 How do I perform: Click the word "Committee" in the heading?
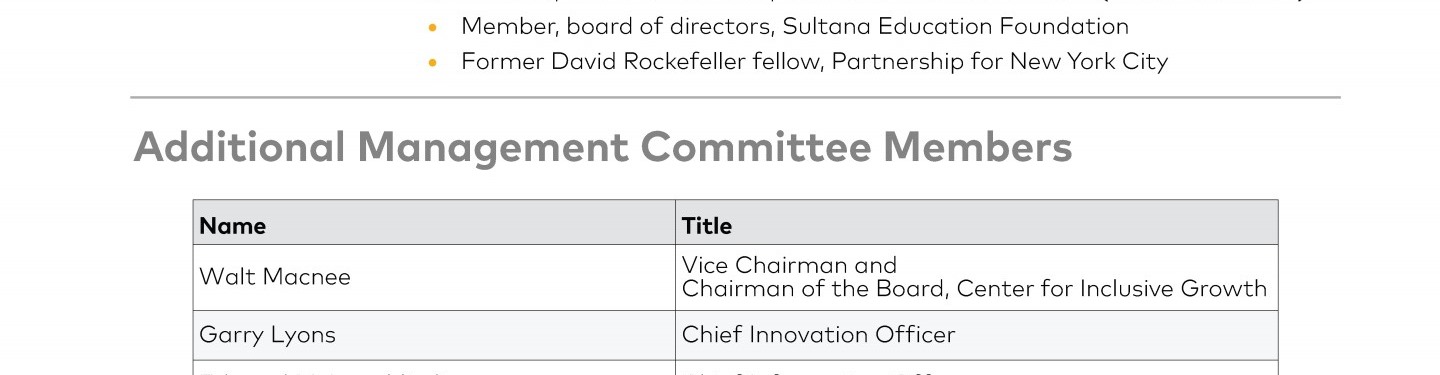pos(756,147)
